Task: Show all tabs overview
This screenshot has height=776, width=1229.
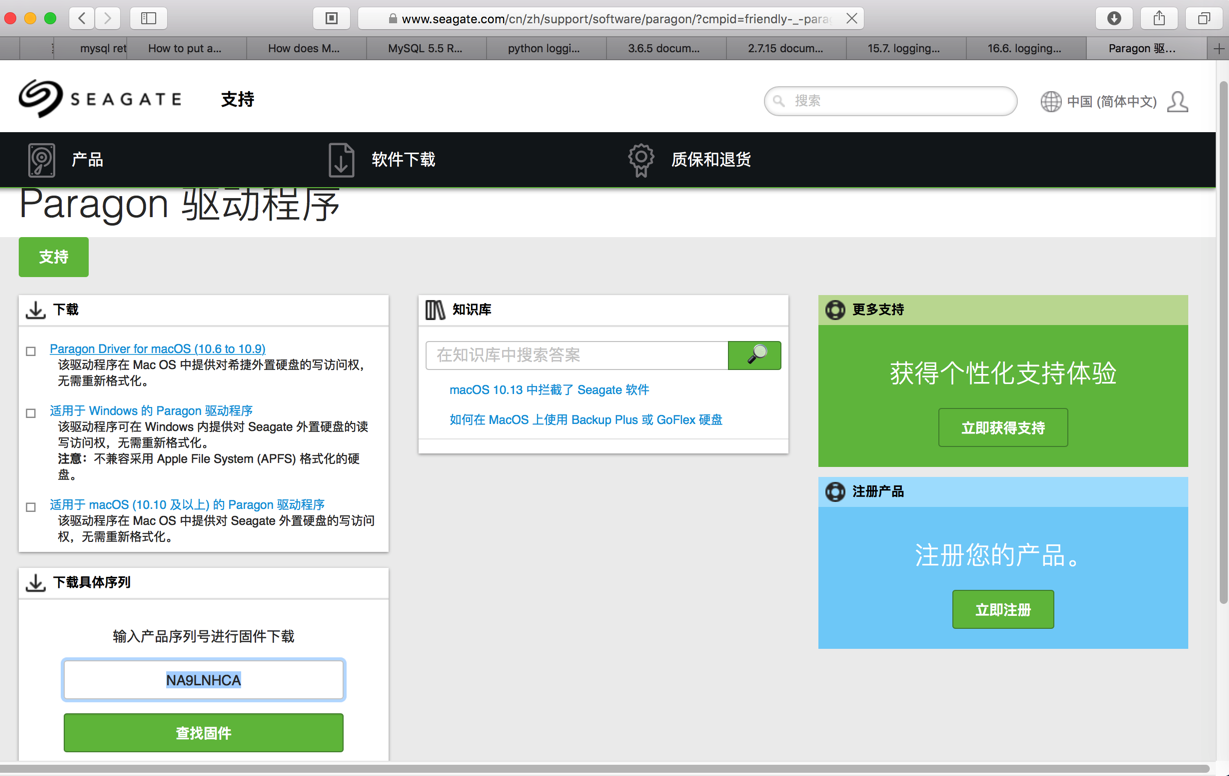Action: tap(1204, 18)
